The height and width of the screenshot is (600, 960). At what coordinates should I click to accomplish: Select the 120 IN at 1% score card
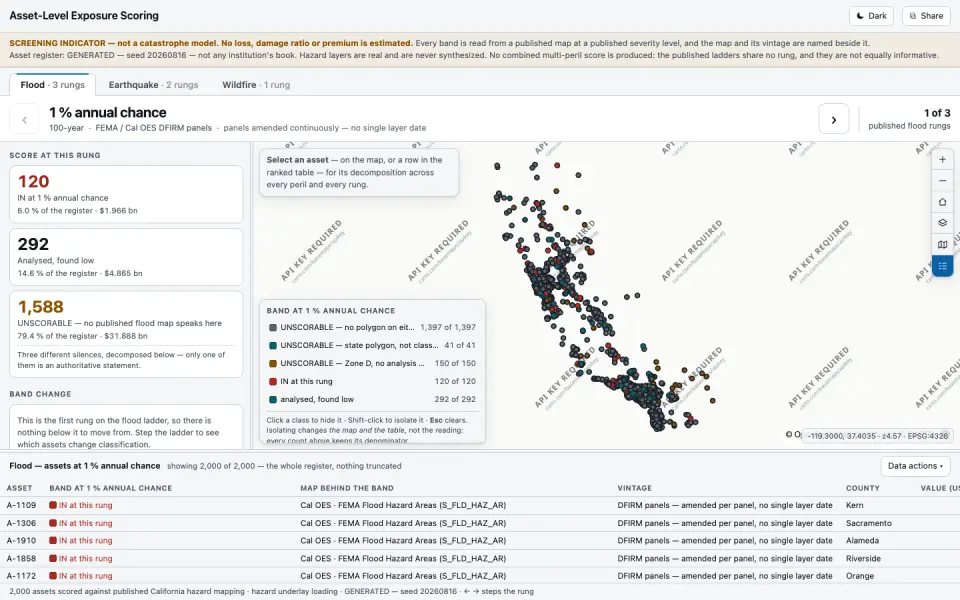click(x=126, y=194)
